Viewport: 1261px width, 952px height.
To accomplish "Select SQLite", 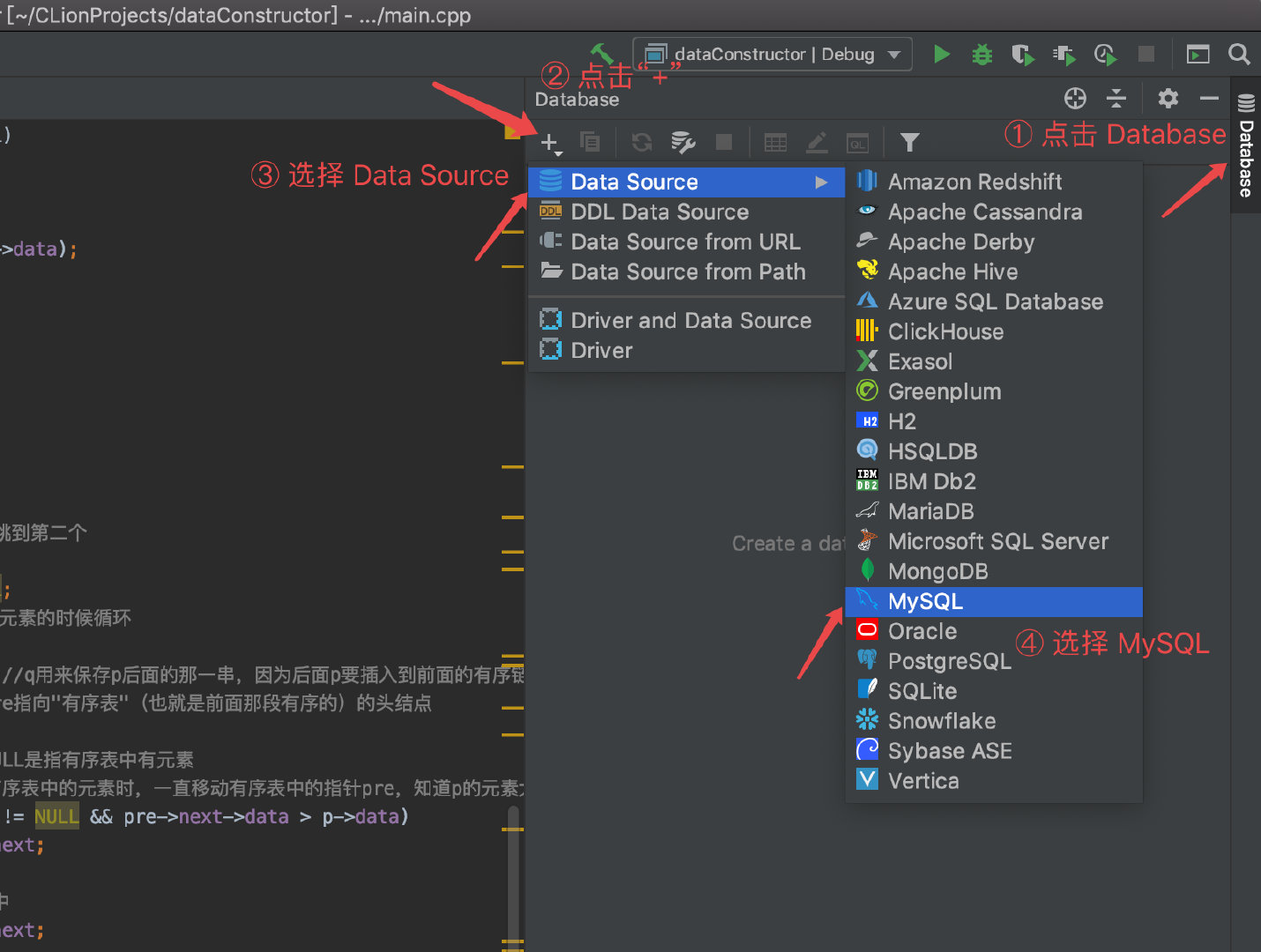I will [994, 692].
